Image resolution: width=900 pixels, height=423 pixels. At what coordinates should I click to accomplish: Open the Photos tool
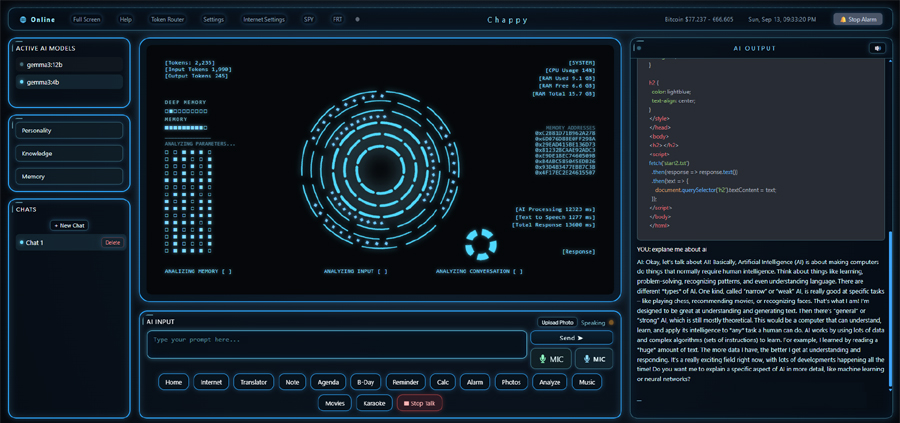click(x=511, y=382)
